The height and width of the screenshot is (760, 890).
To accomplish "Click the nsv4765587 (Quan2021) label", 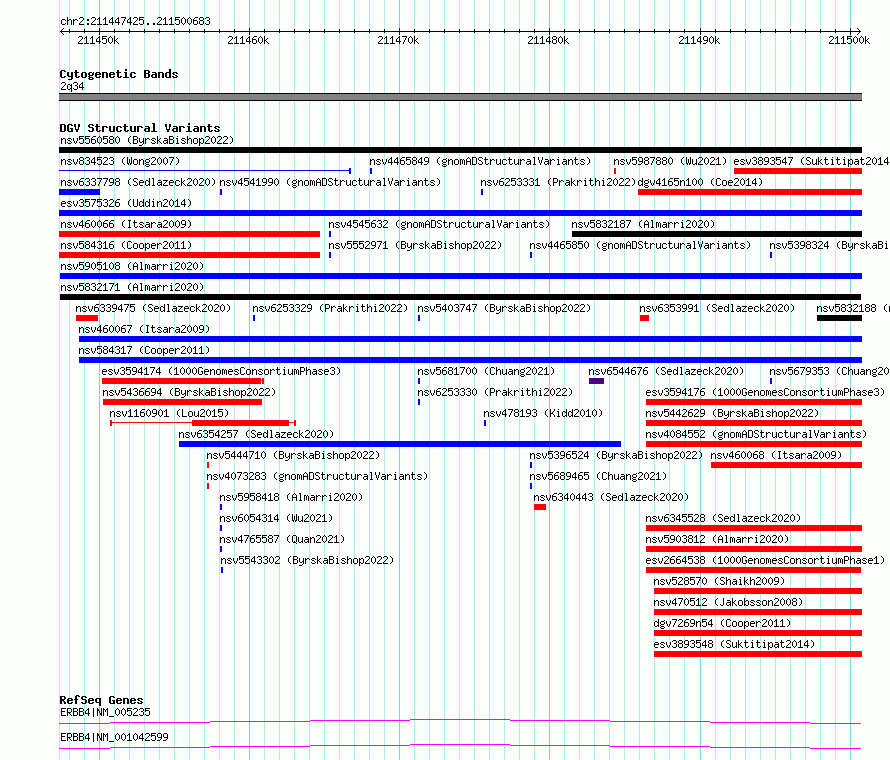I will [x=282, y=539].
